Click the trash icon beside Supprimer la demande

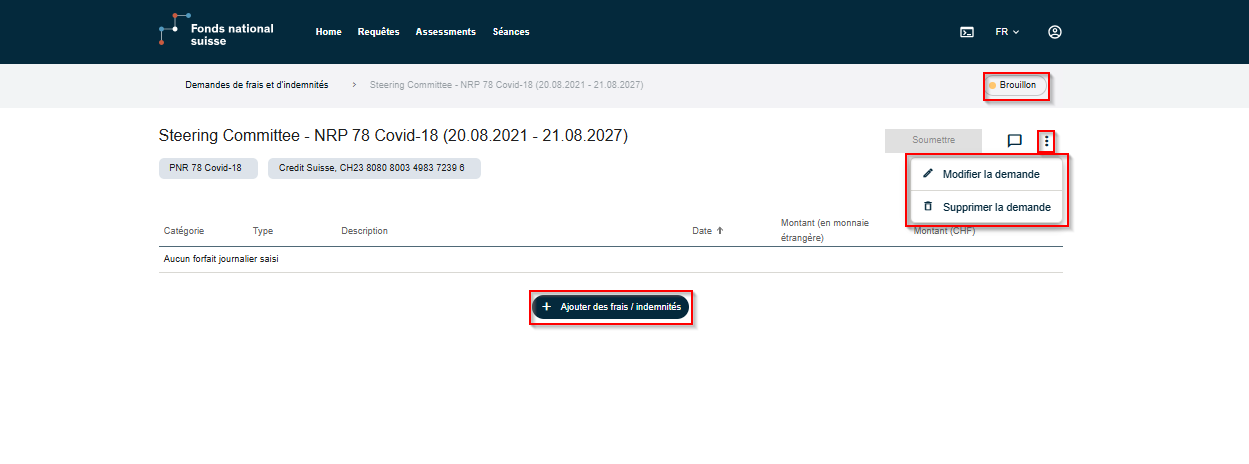[x=928, y=207]
